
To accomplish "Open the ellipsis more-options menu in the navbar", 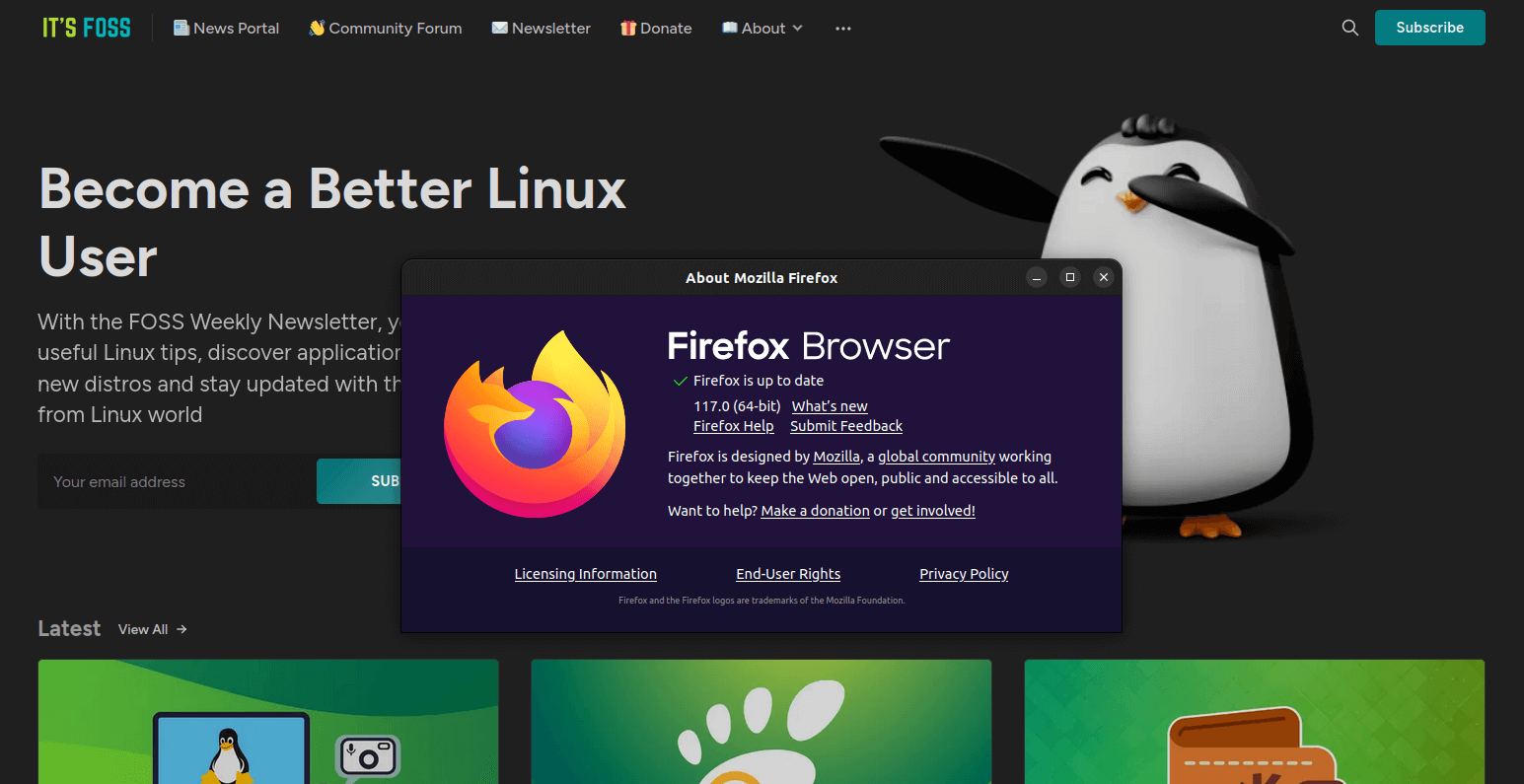I will [x=842, y=29].
